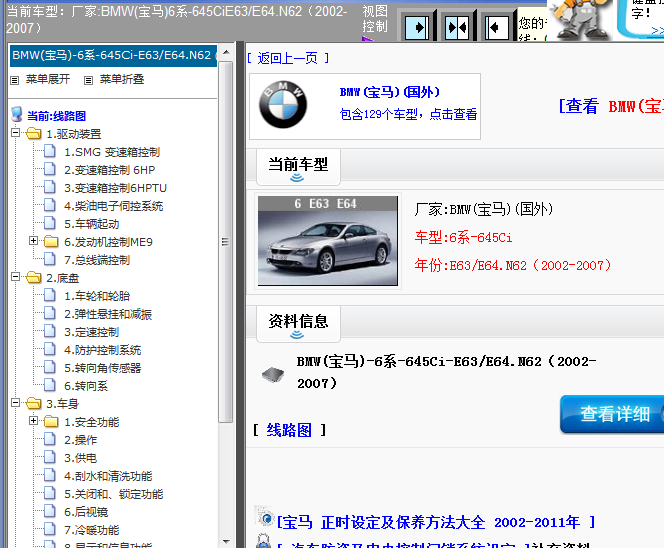
Task: Select the BMW 645Ci sidebar header
Action: click(113, 55)
